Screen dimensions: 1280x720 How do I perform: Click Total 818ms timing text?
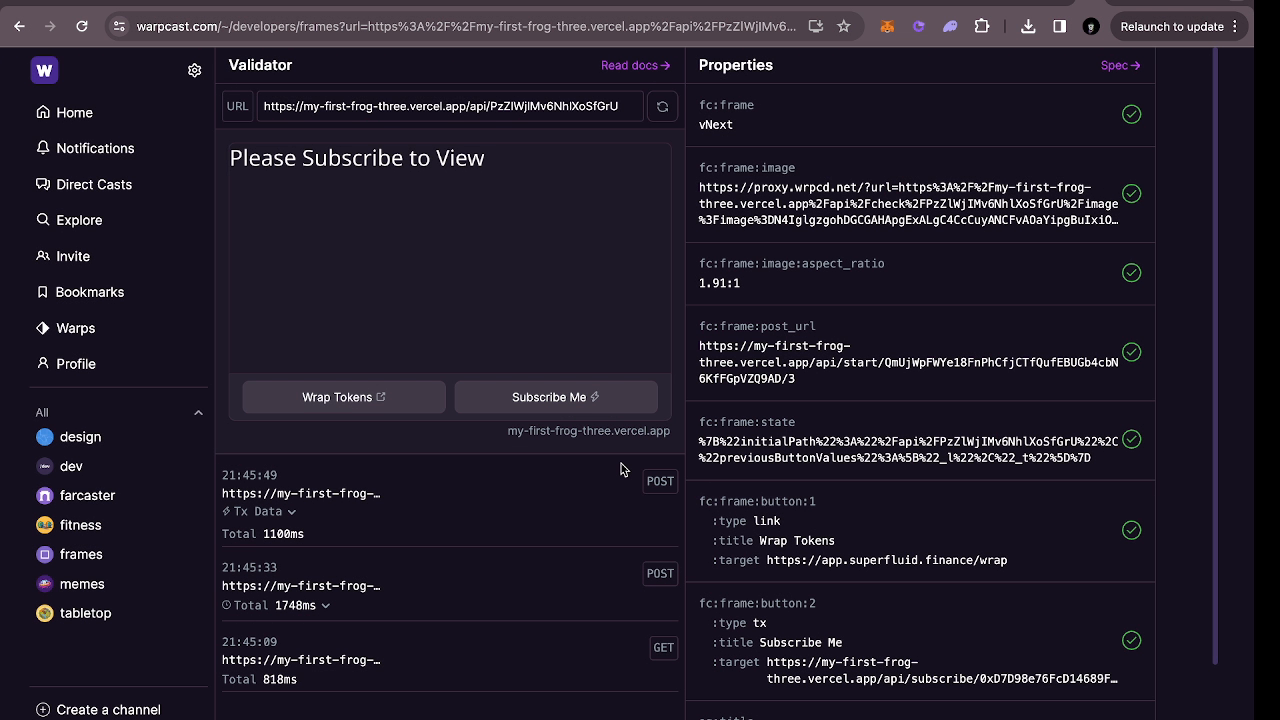[x=259, y=680]
